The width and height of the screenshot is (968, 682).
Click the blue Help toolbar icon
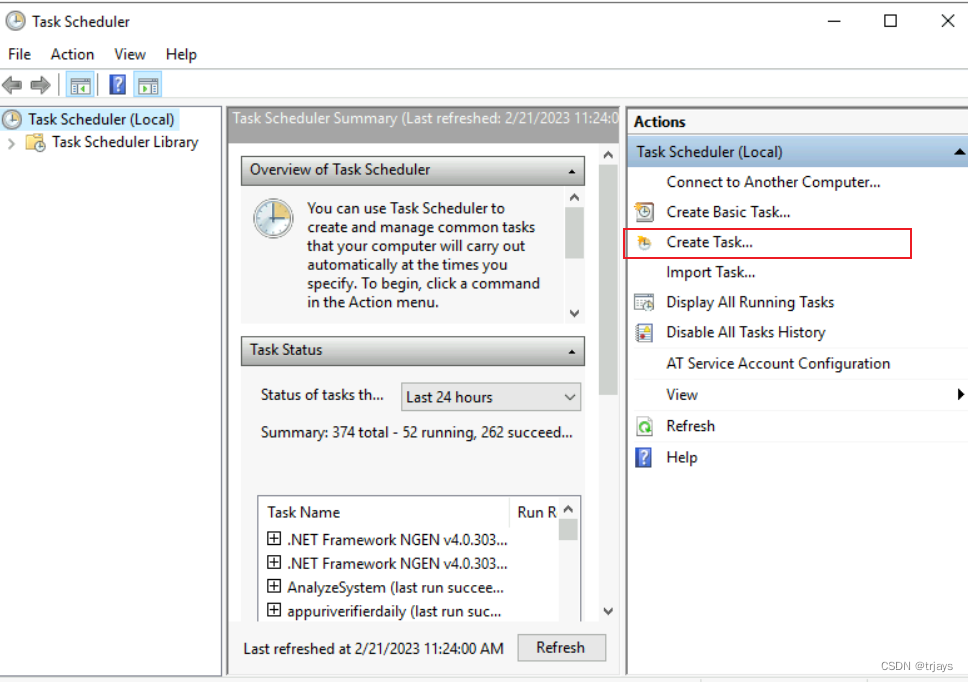tap(117, 85)
